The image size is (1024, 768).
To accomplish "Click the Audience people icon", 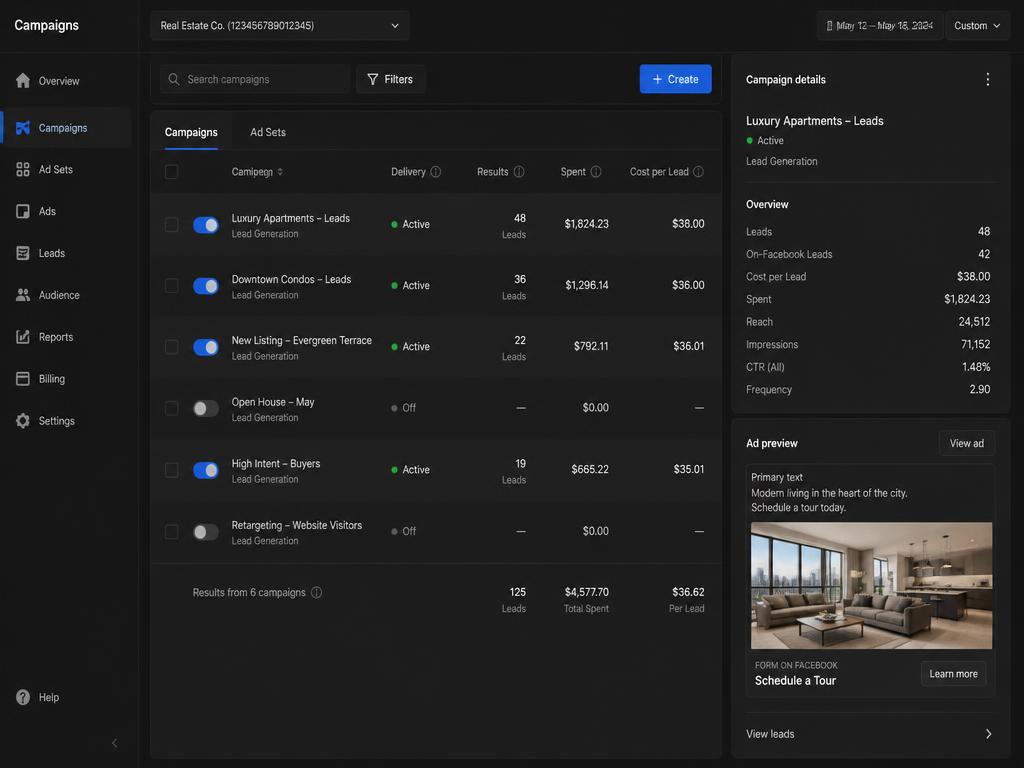I will coord(23,295).
